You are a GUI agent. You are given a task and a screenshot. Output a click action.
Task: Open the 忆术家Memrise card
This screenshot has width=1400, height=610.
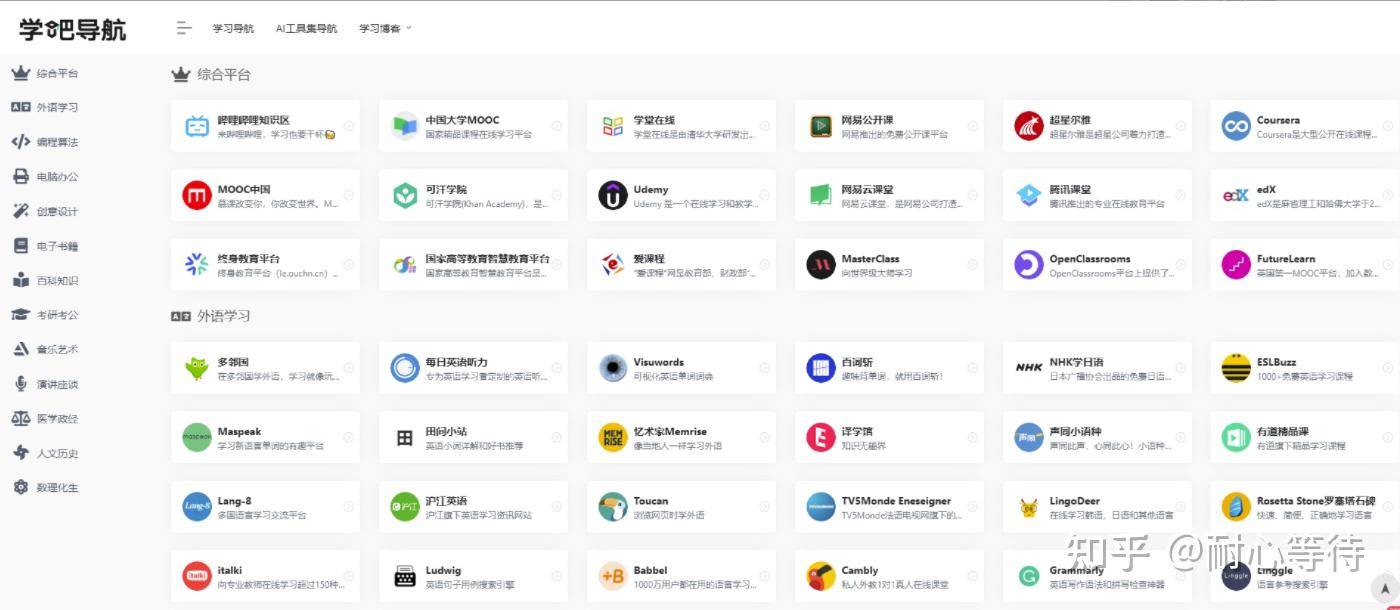[x=682, y=437]
